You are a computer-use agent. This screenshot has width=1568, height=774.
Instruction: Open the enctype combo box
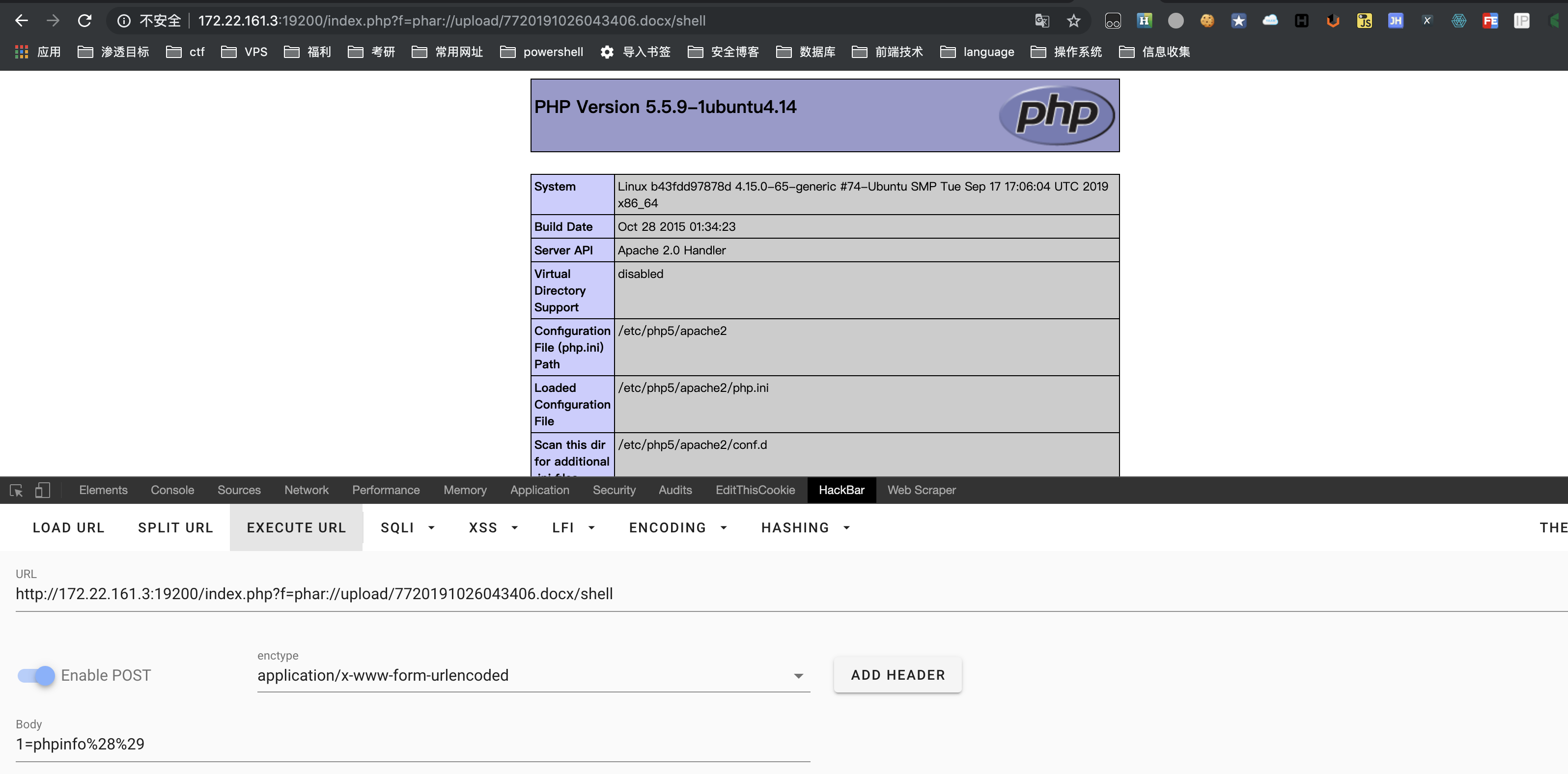(533, 675)
